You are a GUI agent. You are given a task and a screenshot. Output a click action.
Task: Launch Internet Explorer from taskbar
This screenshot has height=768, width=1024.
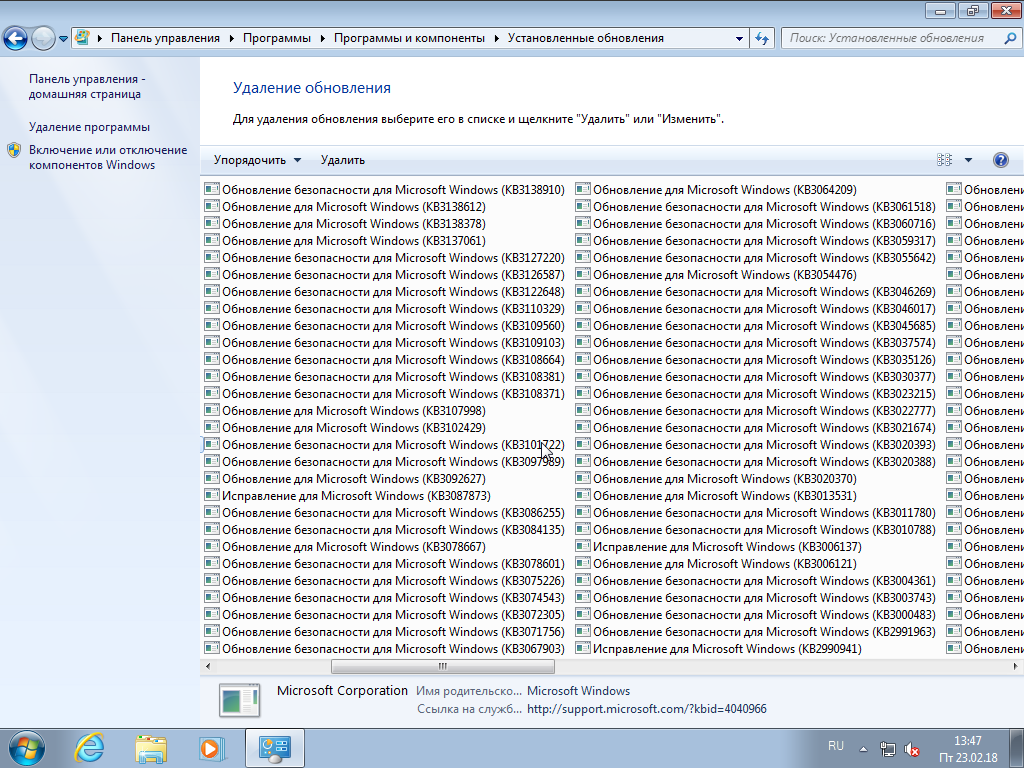(89, 748)
